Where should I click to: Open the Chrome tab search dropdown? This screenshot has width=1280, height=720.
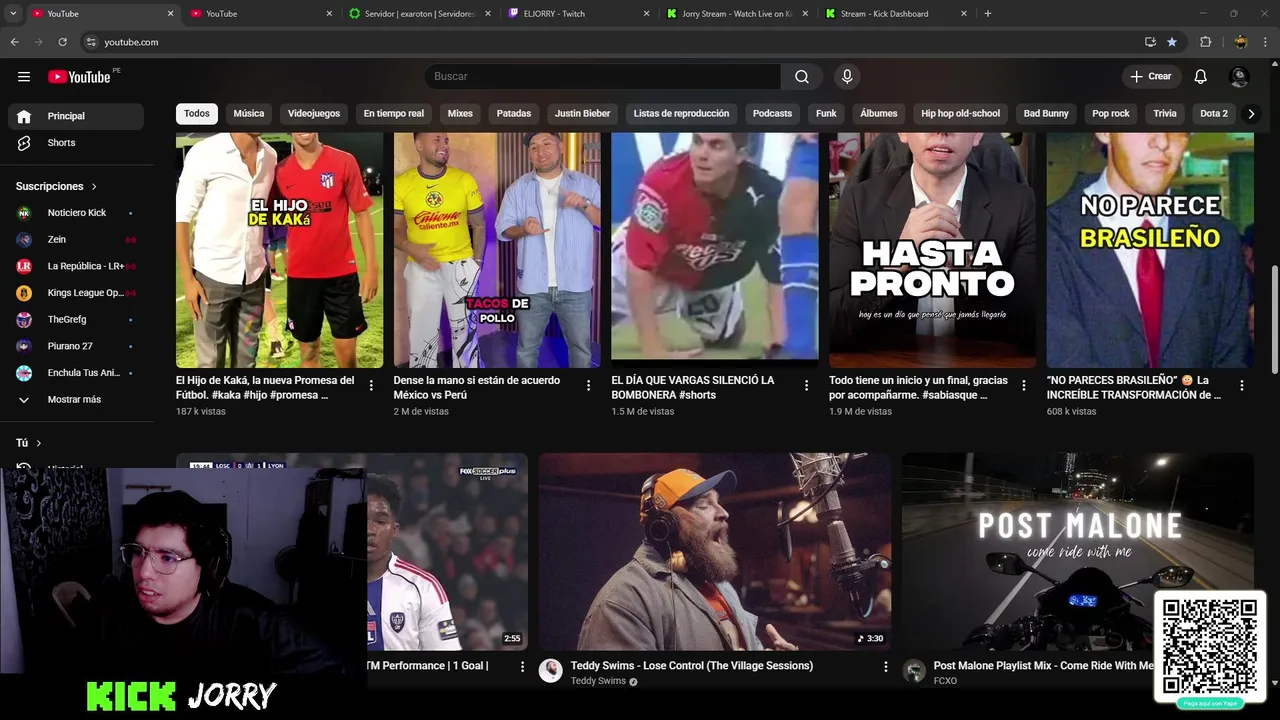click(x=13, y=14)
